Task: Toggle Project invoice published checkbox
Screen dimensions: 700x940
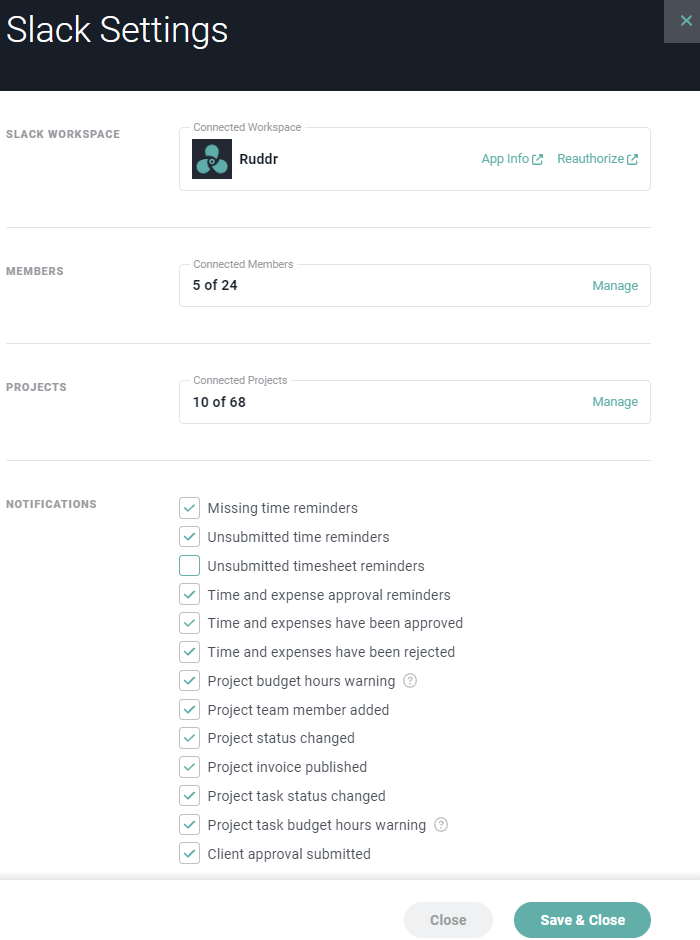Action: (x=189, y=767)
